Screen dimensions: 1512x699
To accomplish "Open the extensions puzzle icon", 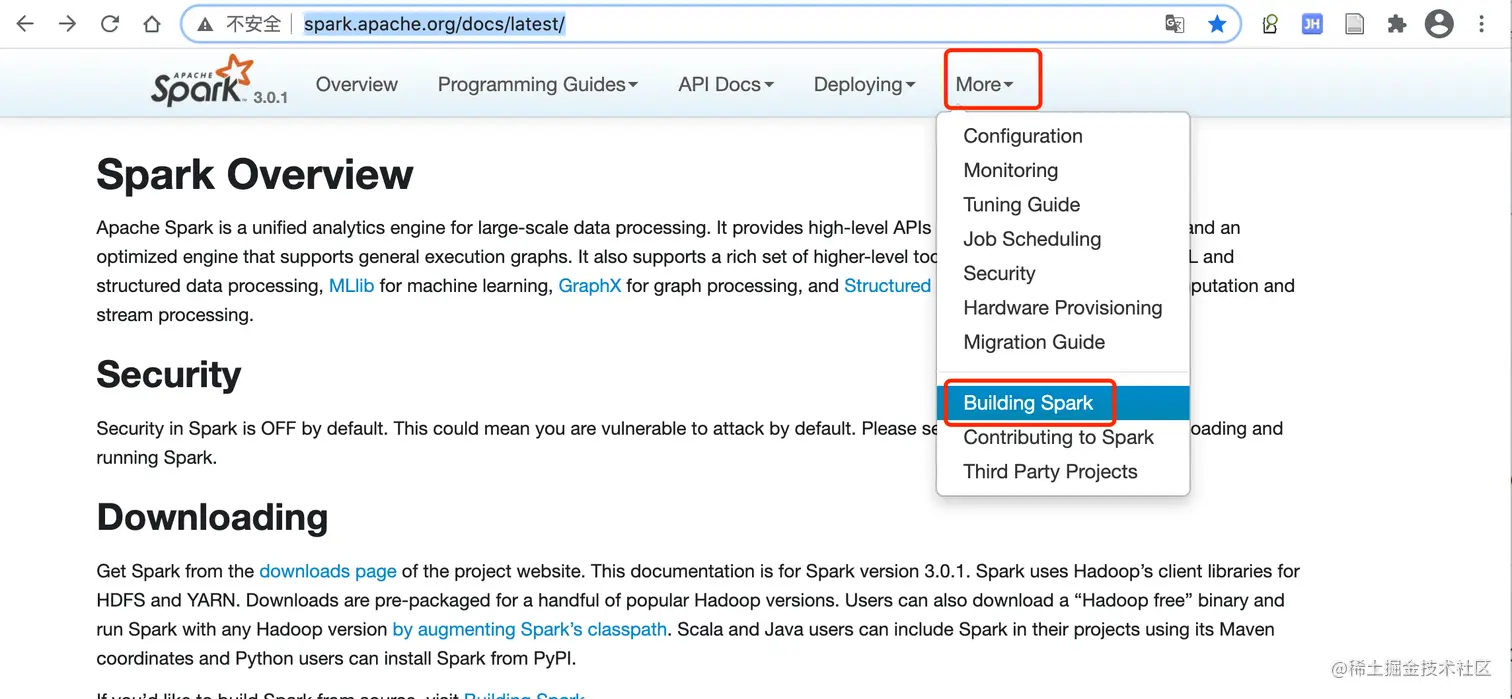I will click(x=1397, y=24).
